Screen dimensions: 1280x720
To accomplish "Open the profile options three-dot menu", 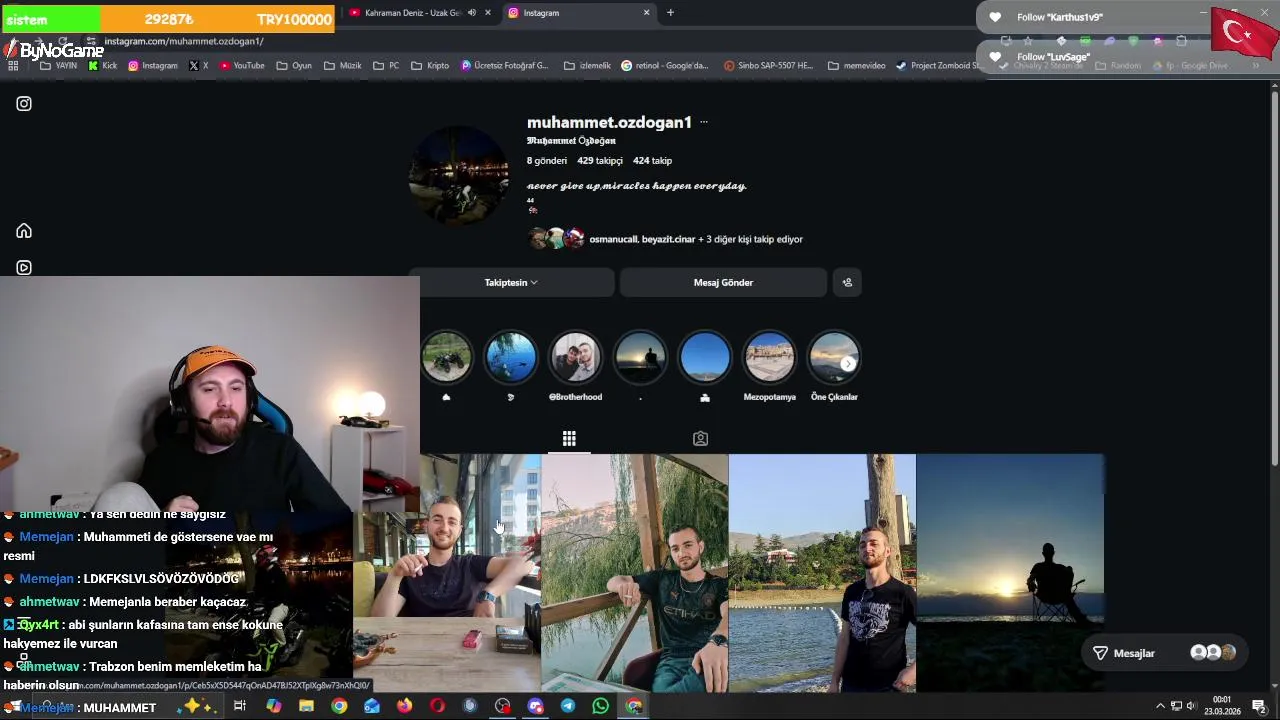I will point(704,122).
